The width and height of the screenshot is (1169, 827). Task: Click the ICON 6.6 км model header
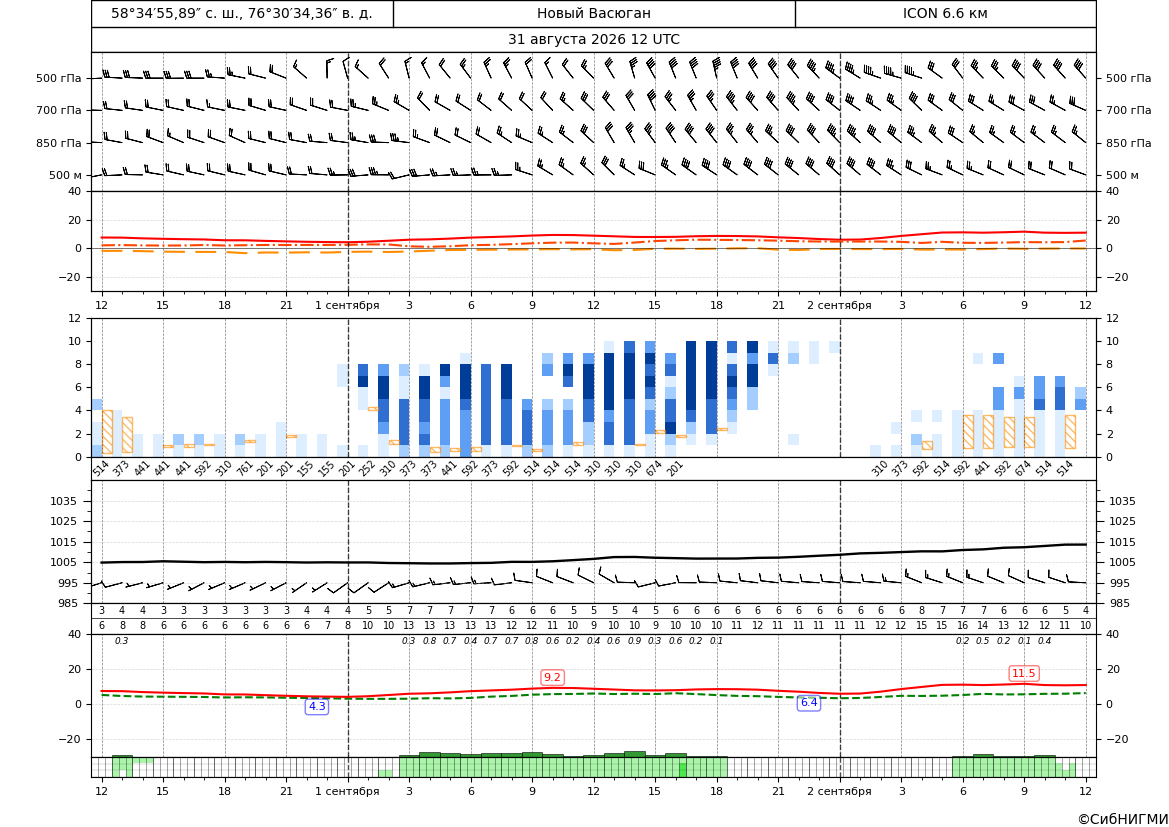tap(945, 13)
